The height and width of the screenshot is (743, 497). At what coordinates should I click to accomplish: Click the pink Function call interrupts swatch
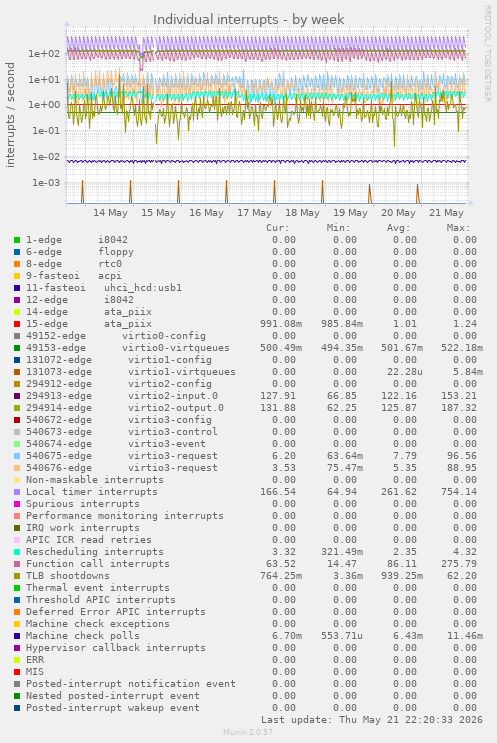17,564
